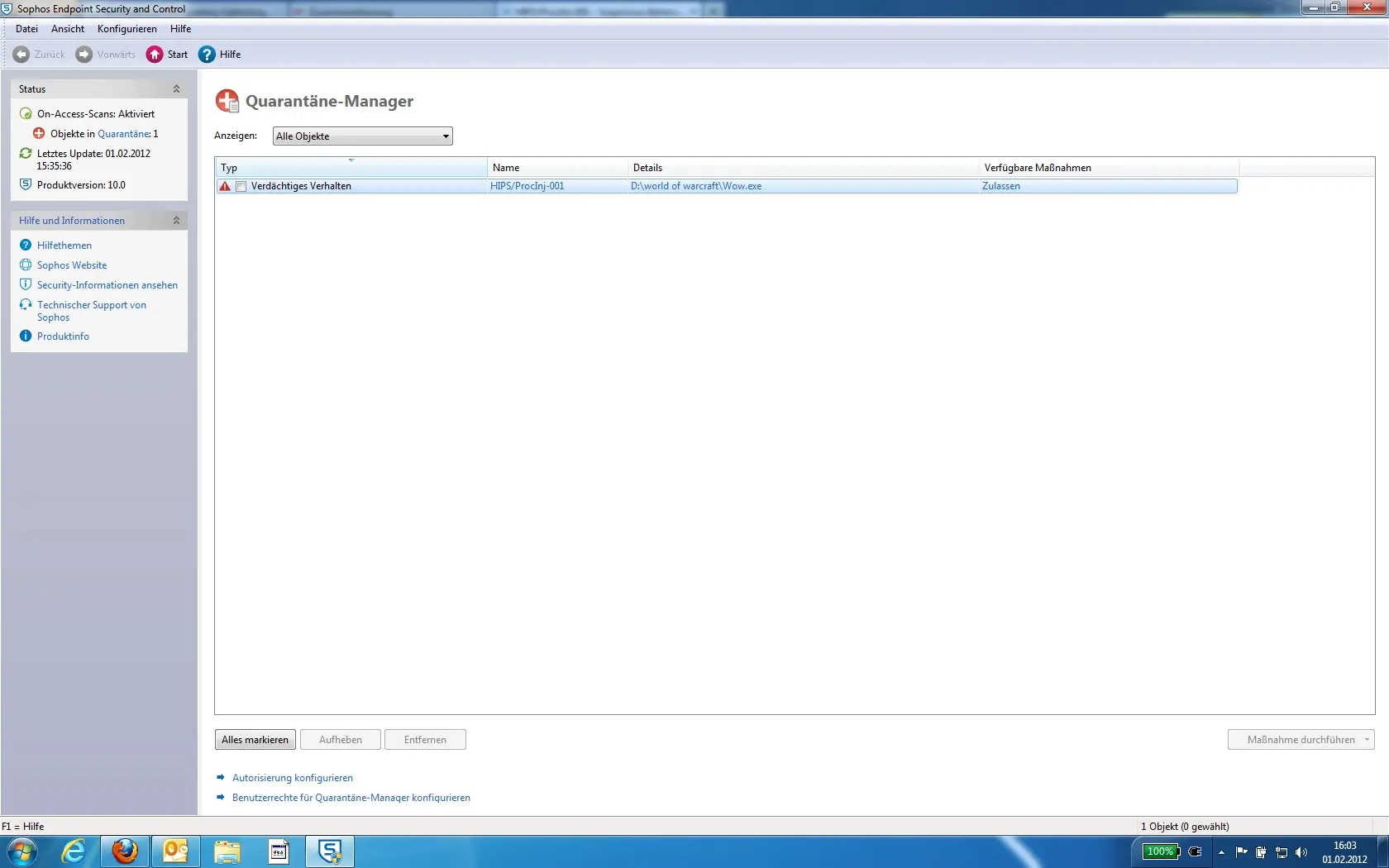
Task: Click Sophos shield taskbar icon
Action: [330, 851]
